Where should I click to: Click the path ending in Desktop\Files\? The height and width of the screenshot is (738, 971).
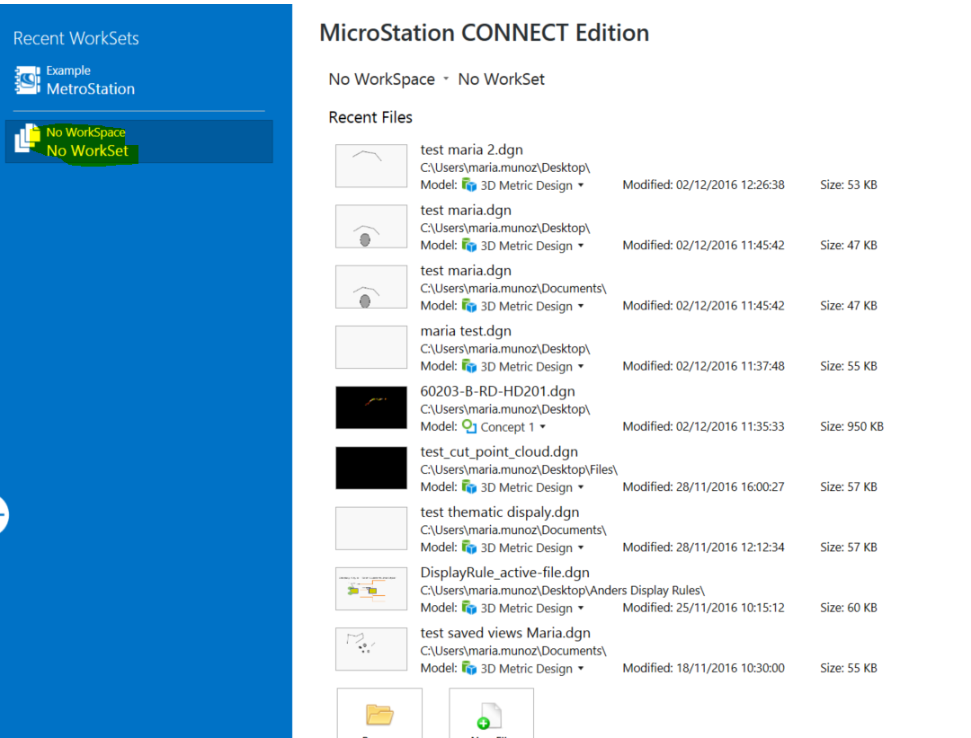coord(519,470)
